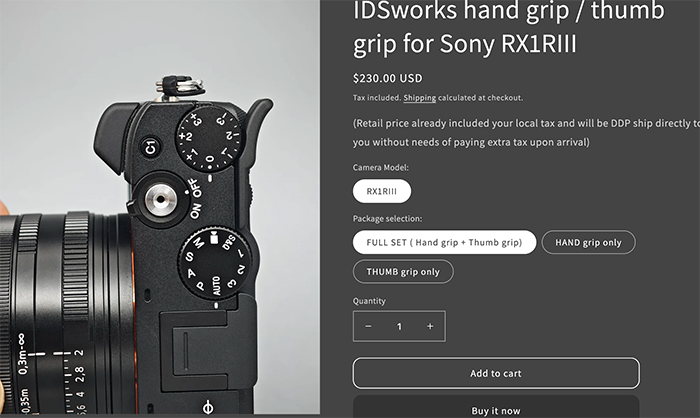Click the minus icon to decrease quantity

click(x=368, y=326)
